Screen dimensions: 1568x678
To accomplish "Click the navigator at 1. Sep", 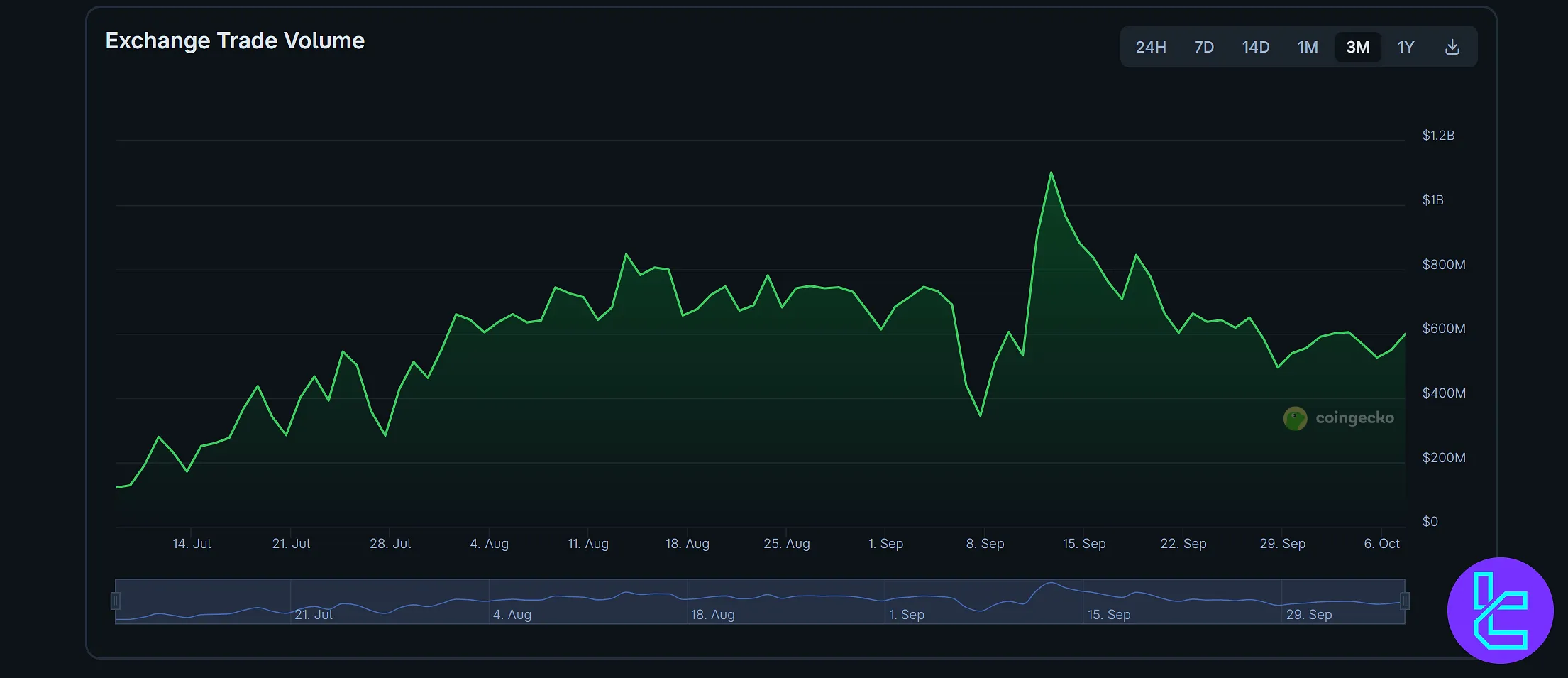I will (906, 614).
